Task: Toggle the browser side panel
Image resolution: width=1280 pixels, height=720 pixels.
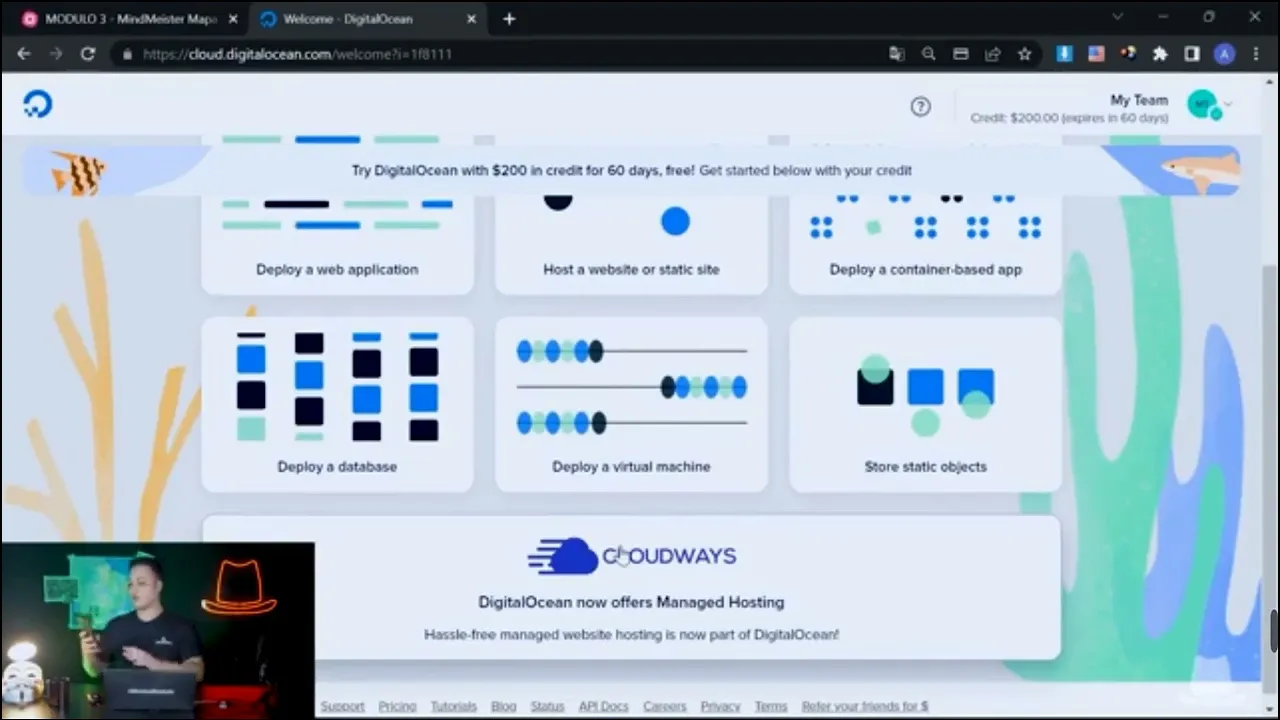Action: click(1192, 54)
